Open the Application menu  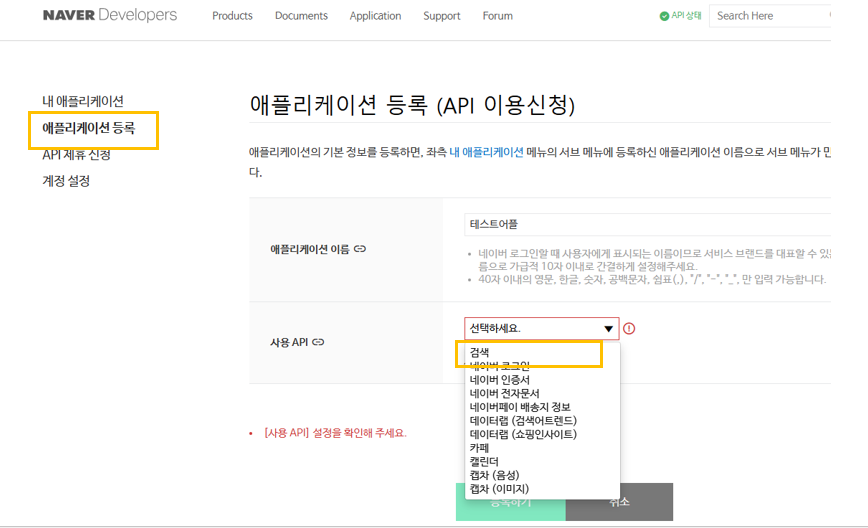(x=375, y=16)
